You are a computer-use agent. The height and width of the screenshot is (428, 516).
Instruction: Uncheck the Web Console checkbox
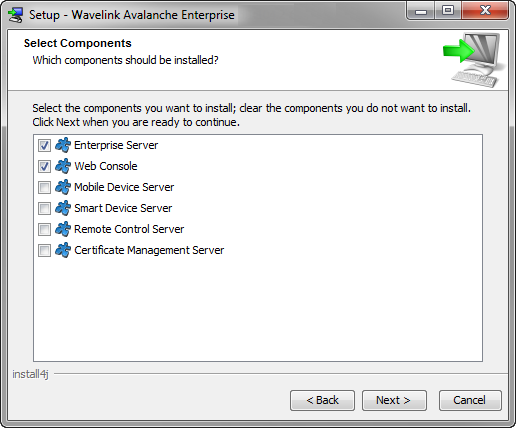pos(44,166)
